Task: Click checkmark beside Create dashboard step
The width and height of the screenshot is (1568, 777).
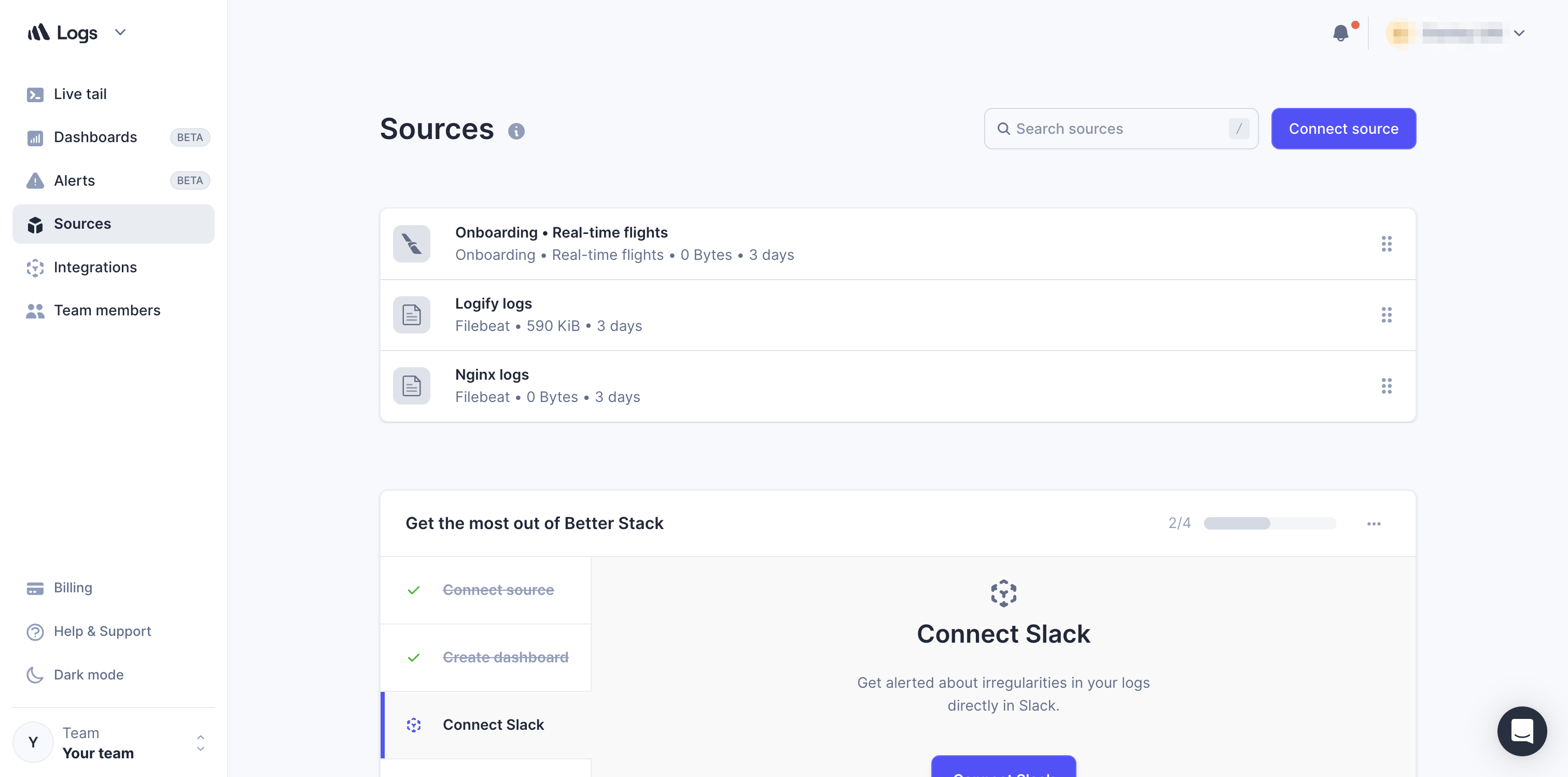Action: (414, 658)
